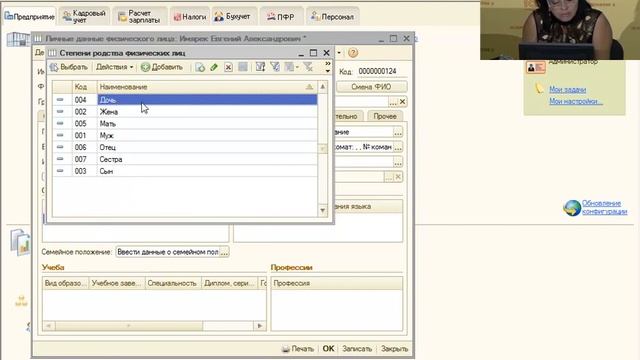The height and width of the screenshot is (360, 640).
Task: Click the disable-filter funnel icon
Action: 308,67
